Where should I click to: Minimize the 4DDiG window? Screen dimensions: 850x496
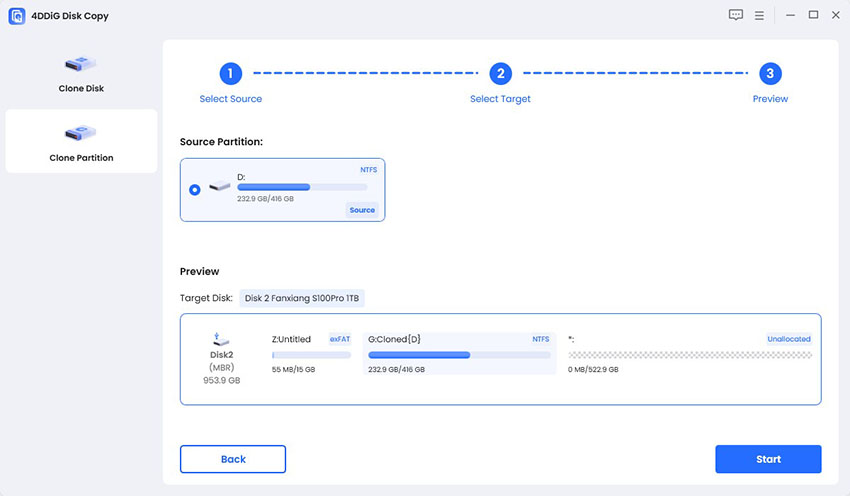[790, 15]
